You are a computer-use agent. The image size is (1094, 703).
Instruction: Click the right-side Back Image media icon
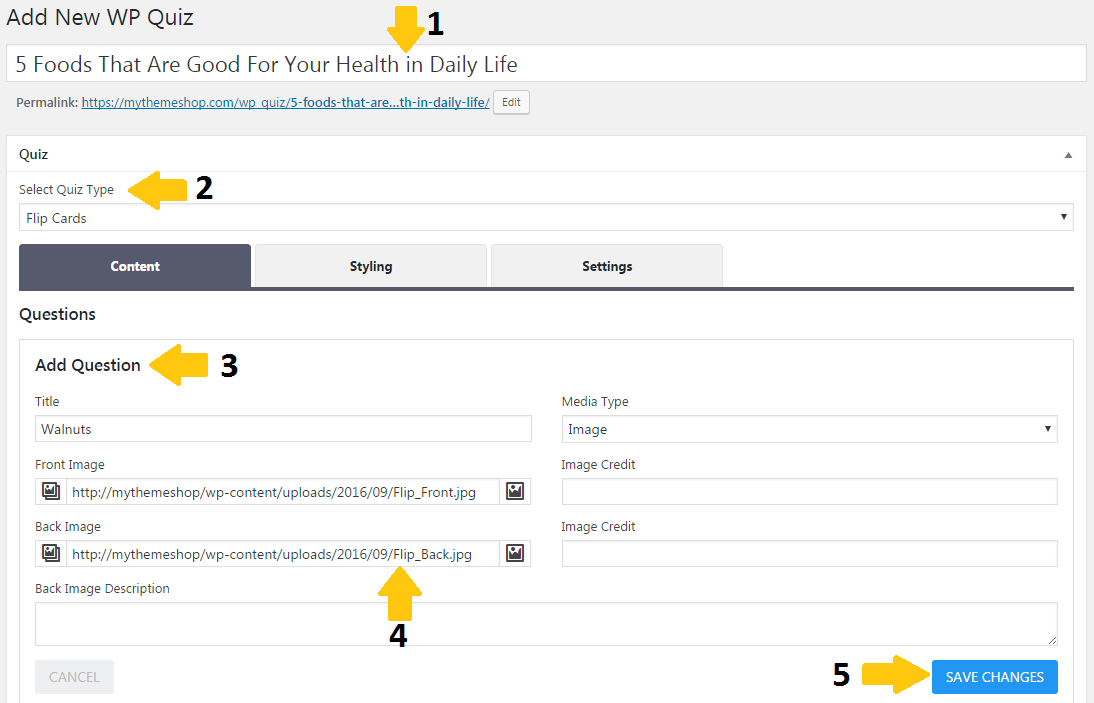pos(514,553)
